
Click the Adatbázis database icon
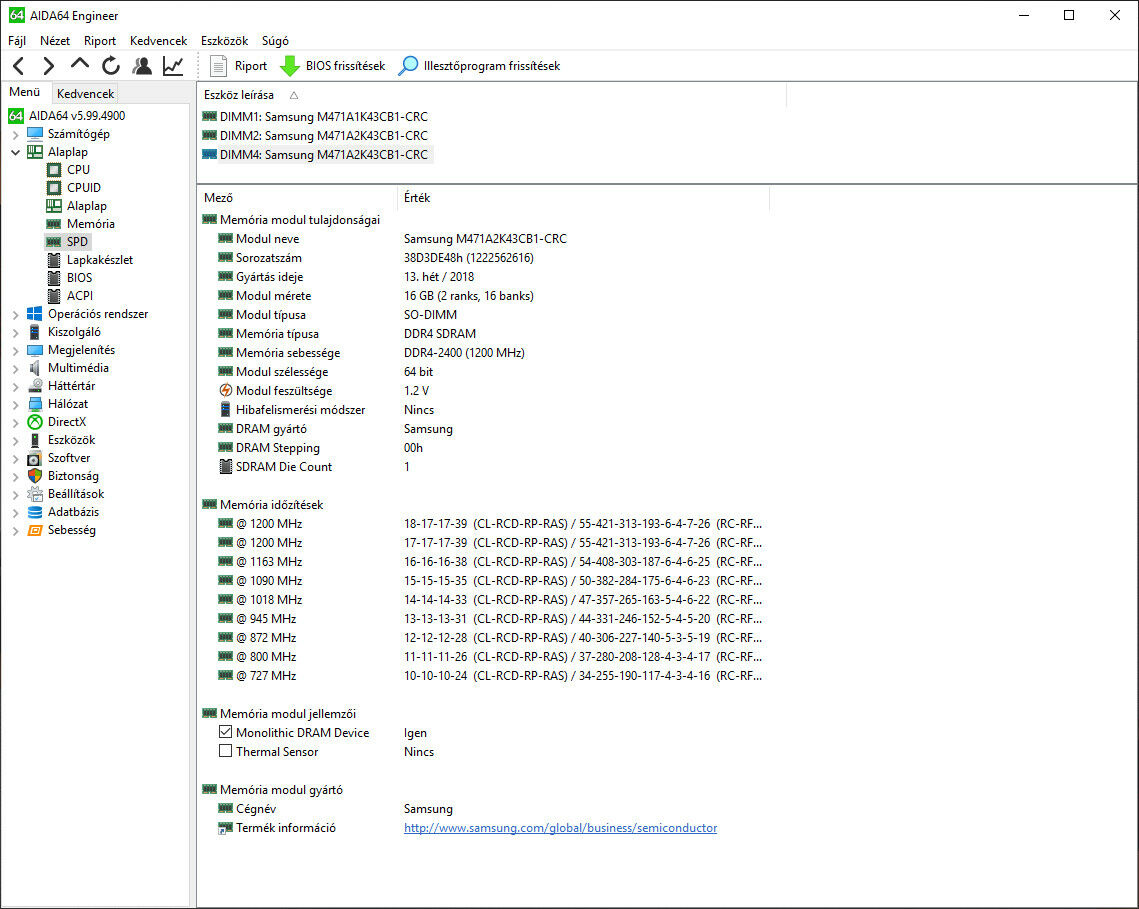34,512
